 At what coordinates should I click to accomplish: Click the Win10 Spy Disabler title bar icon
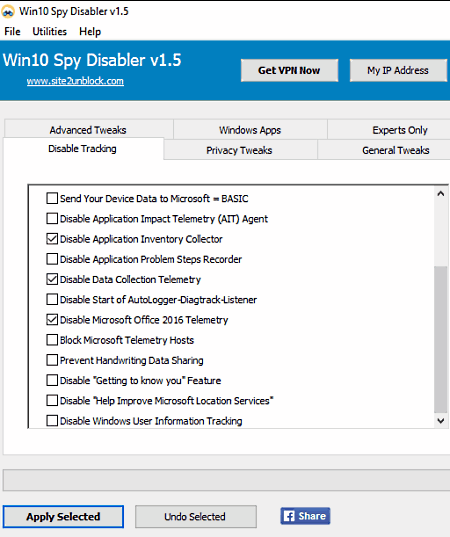(8, 12)
